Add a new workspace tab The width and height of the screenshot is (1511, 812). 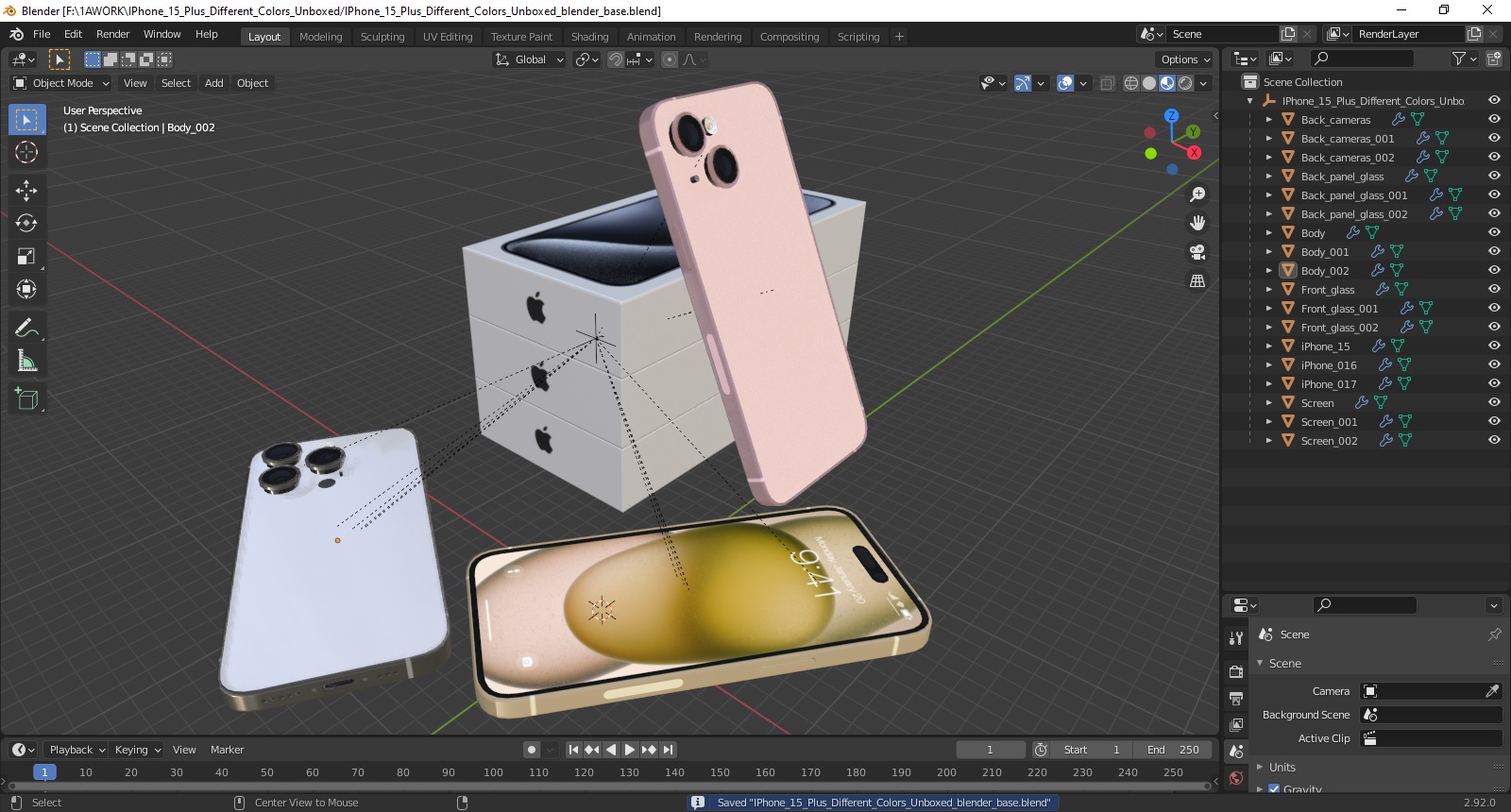[x=899, y=37]
